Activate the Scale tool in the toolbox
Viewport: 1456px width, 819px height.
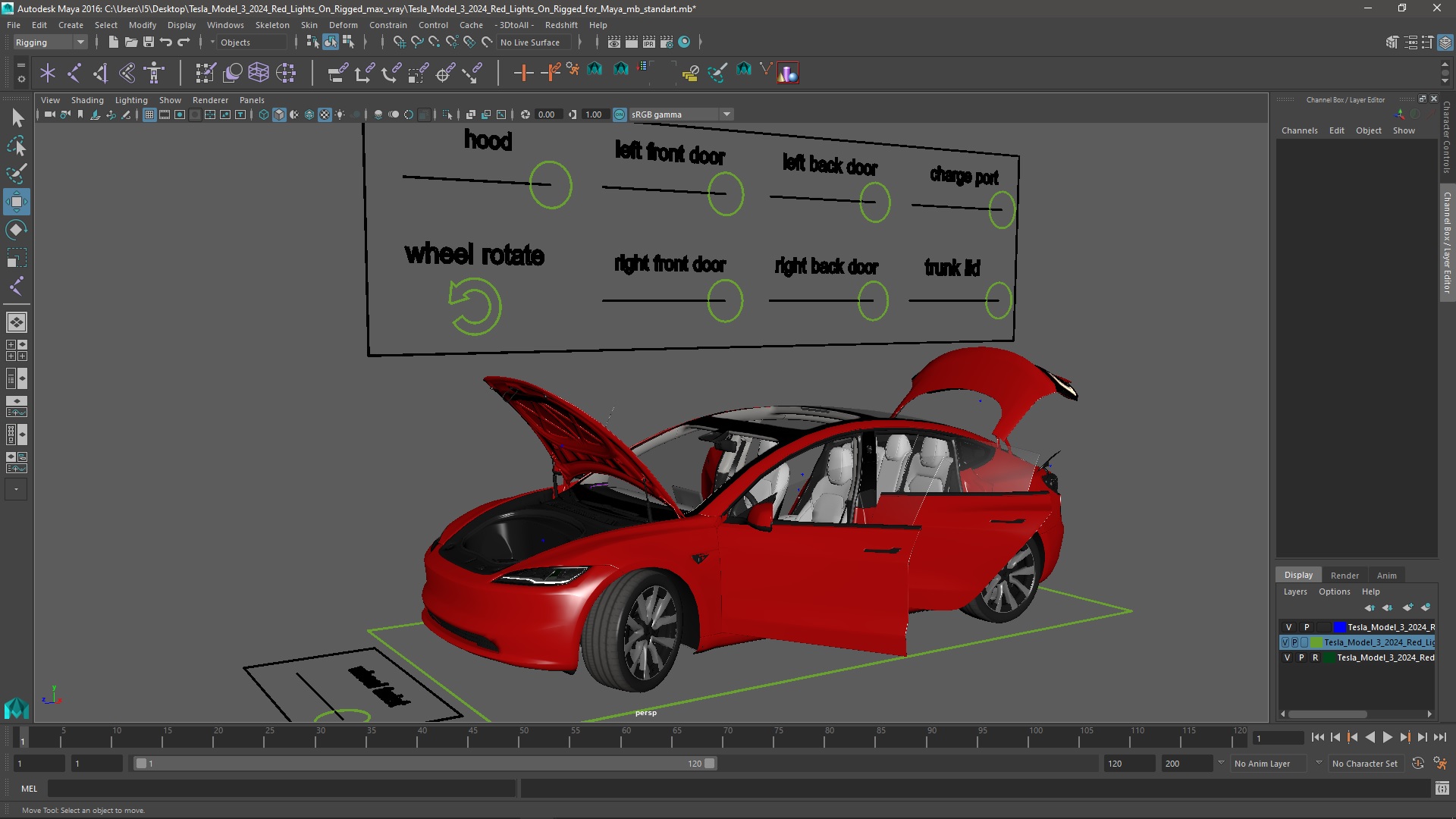(x=17, y=258)
